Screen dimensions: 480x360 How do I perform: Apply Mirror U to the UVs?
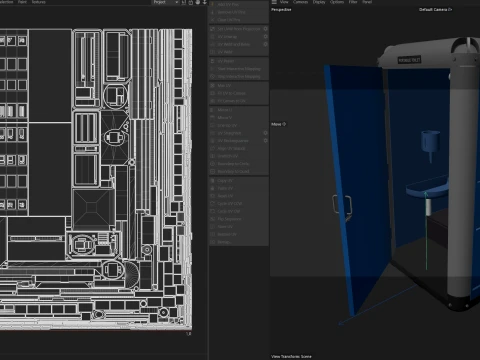(239, 110)
